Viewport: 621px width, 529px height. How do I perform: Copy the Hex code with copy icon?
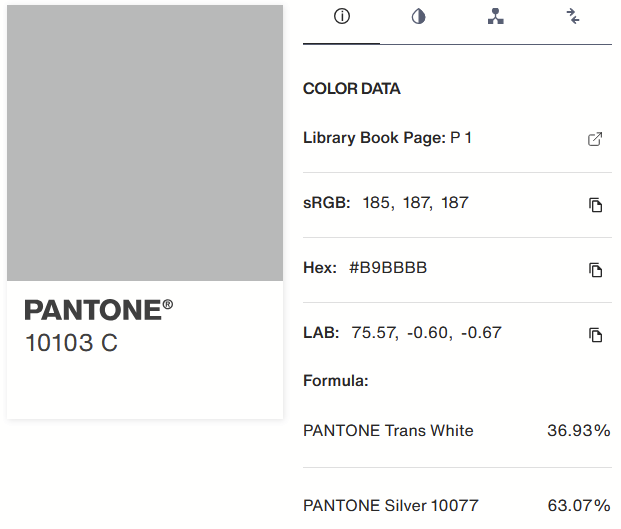[595, 270]
